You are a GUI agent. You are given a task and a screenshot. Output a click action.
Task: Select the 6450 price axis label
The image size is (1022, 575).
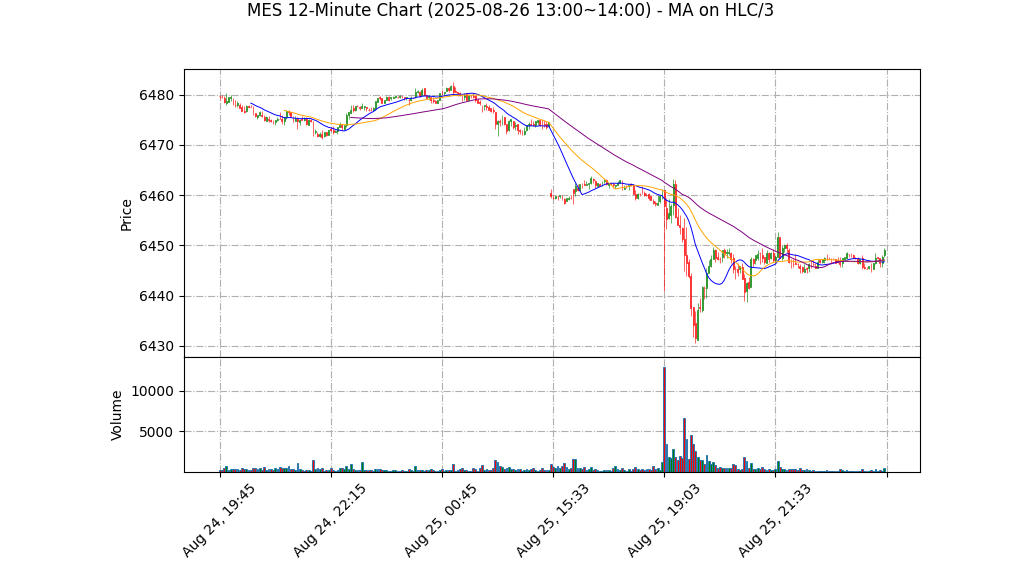156,246
